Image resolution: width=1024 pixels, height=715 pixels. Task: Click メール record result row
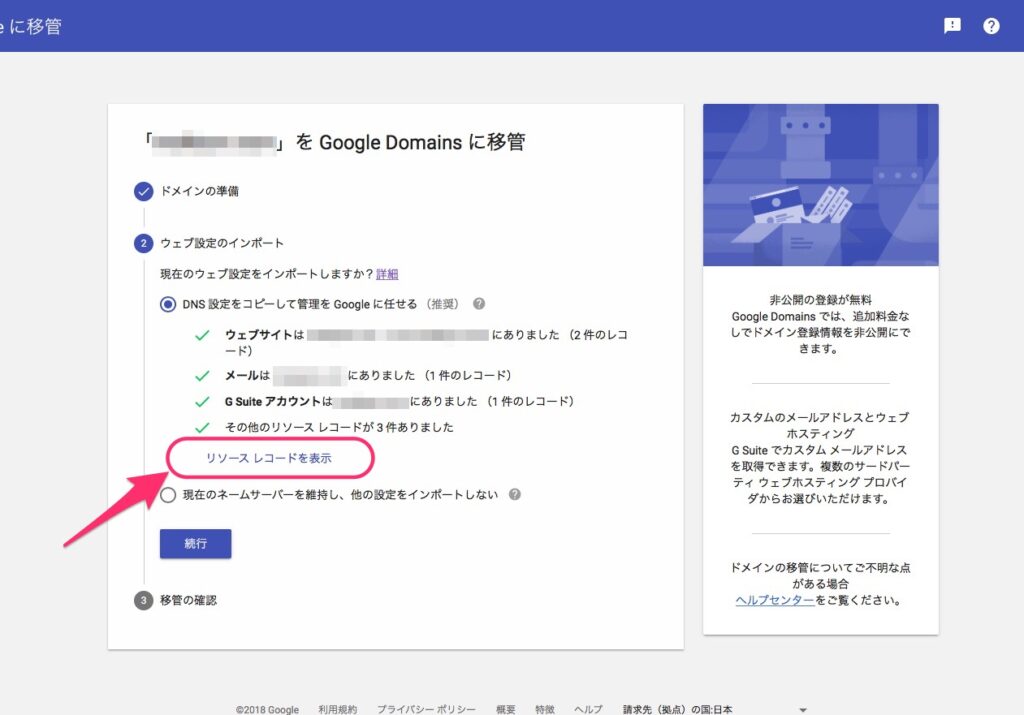353,375
